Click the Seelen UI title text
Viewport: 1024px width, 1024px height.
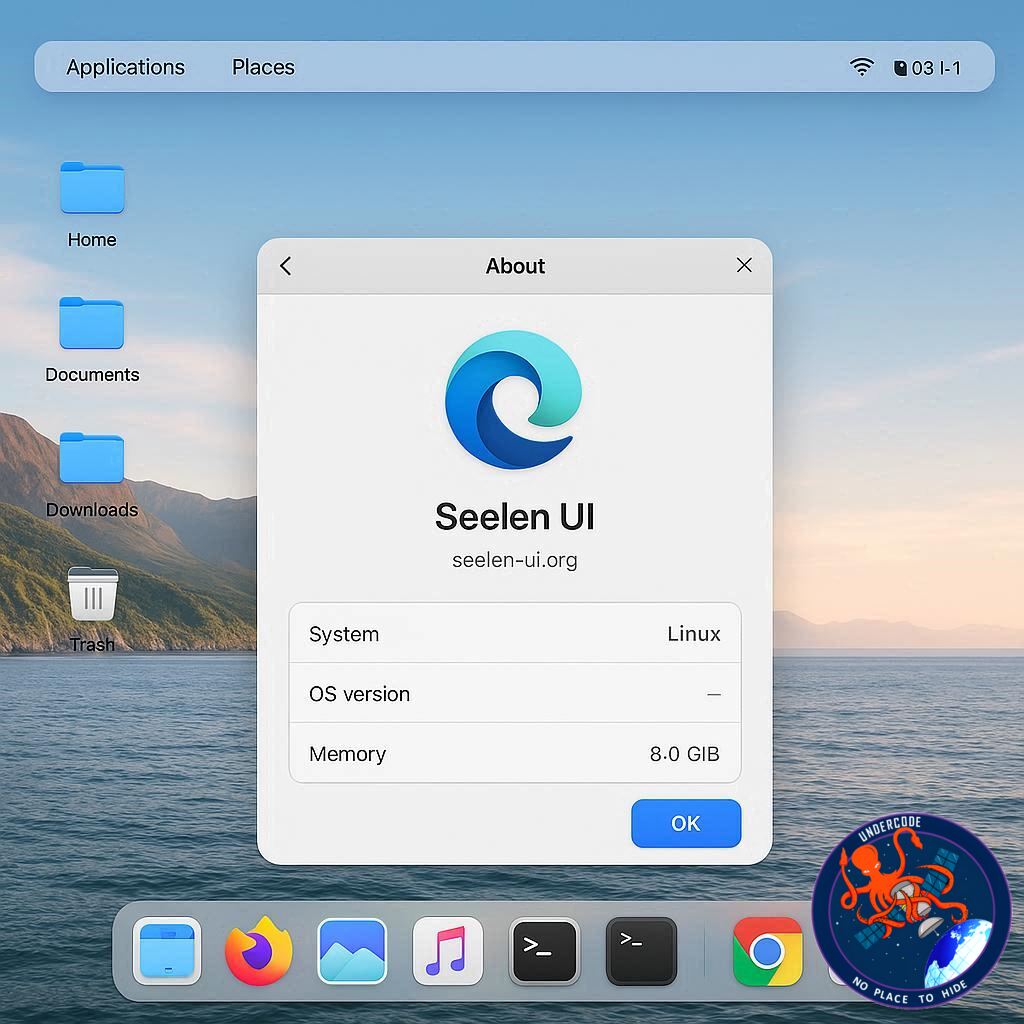[515, 517]
